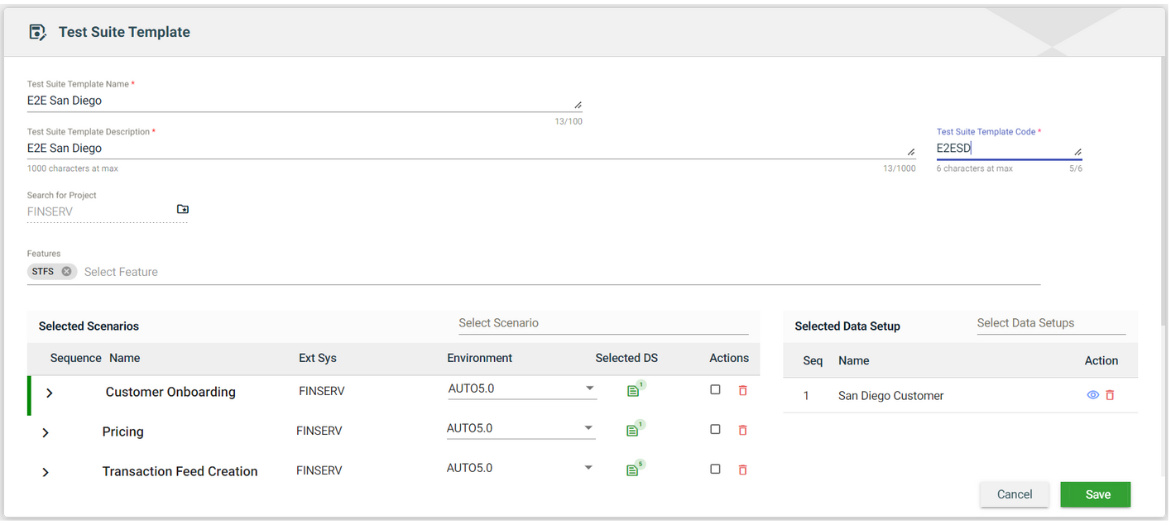The height and width of the screenshot is (525, 1170).
Task: Open selected data setup icon for Pricing
Action: click(x=633, y=430)
